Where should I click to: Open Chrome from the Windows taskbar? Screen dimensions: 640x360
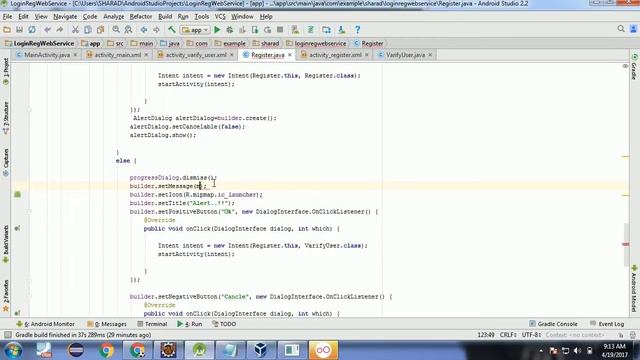coord(107,350)
